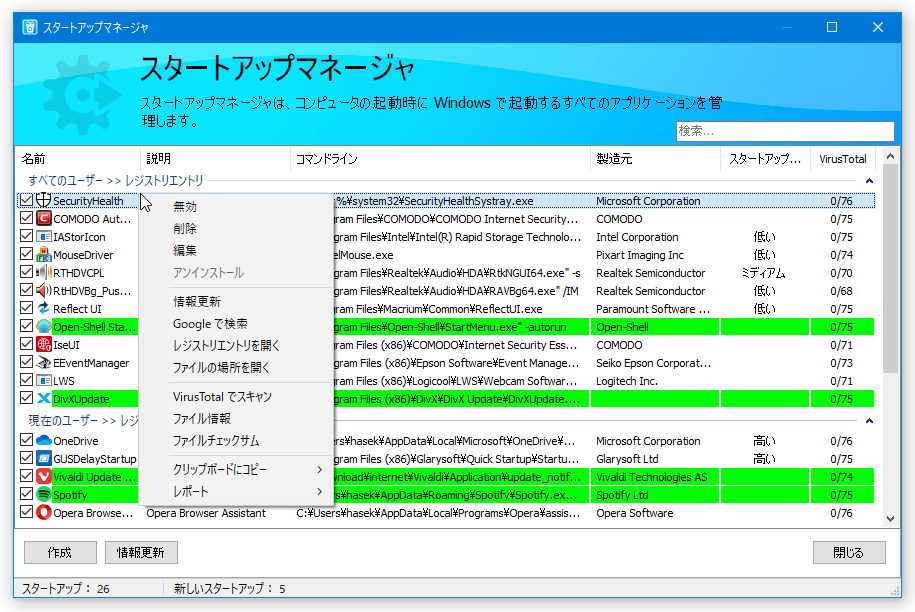Toggle the OneDrive startup checkbox

(26, 440)
